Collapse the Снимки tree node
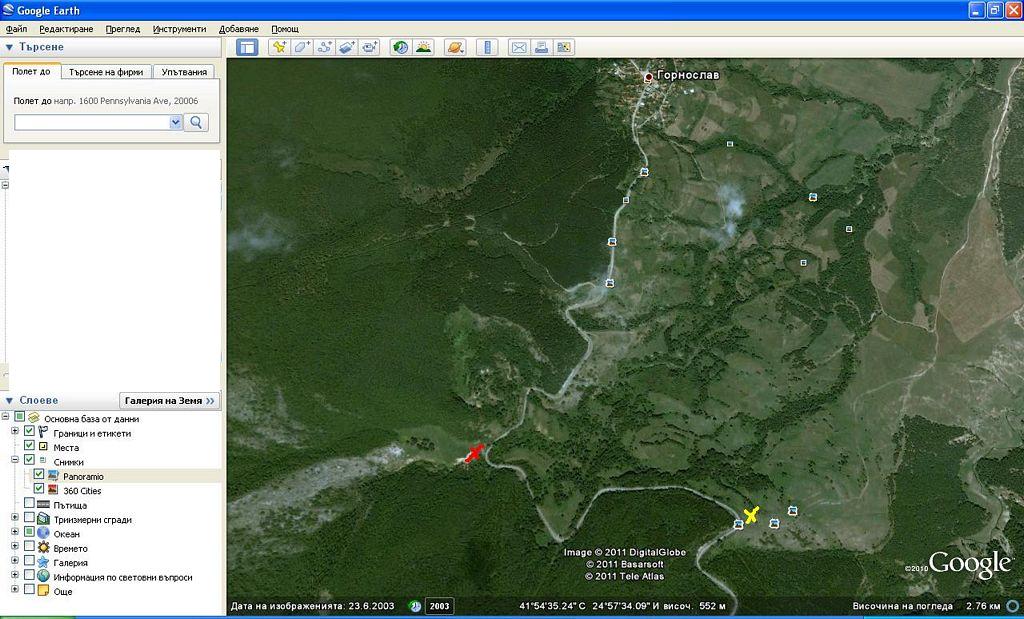The image size is (1024, 619). 15,460
